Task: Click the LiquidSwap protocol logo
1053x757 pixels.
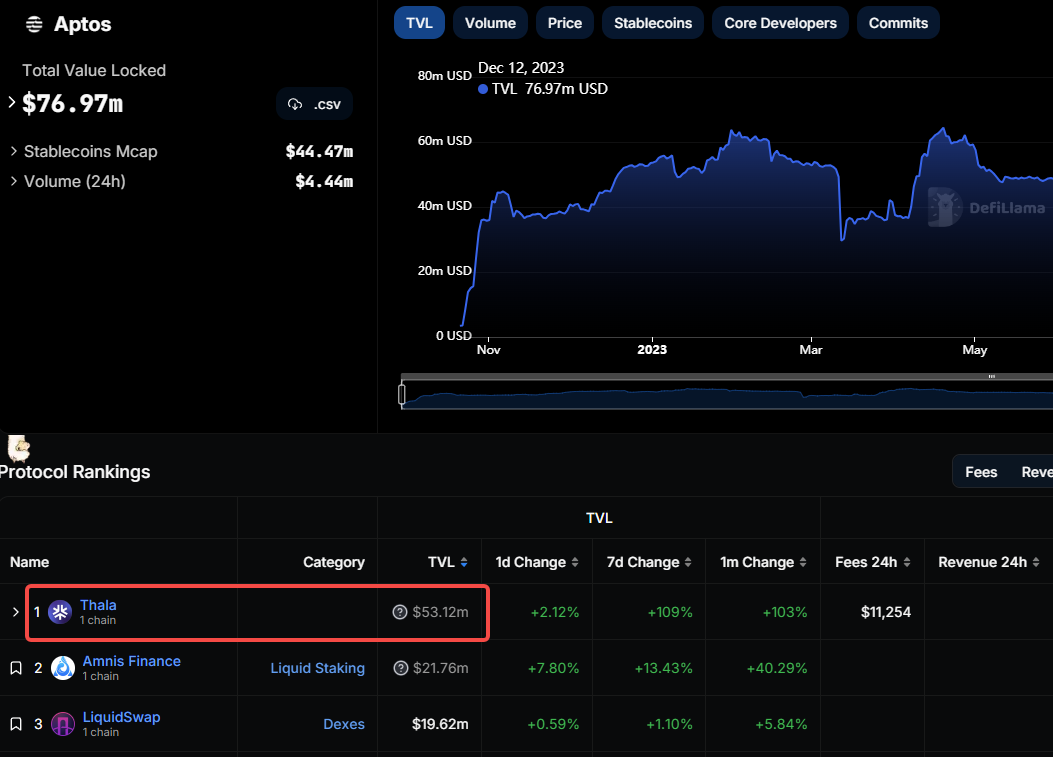Action: [x=62, y=724]
